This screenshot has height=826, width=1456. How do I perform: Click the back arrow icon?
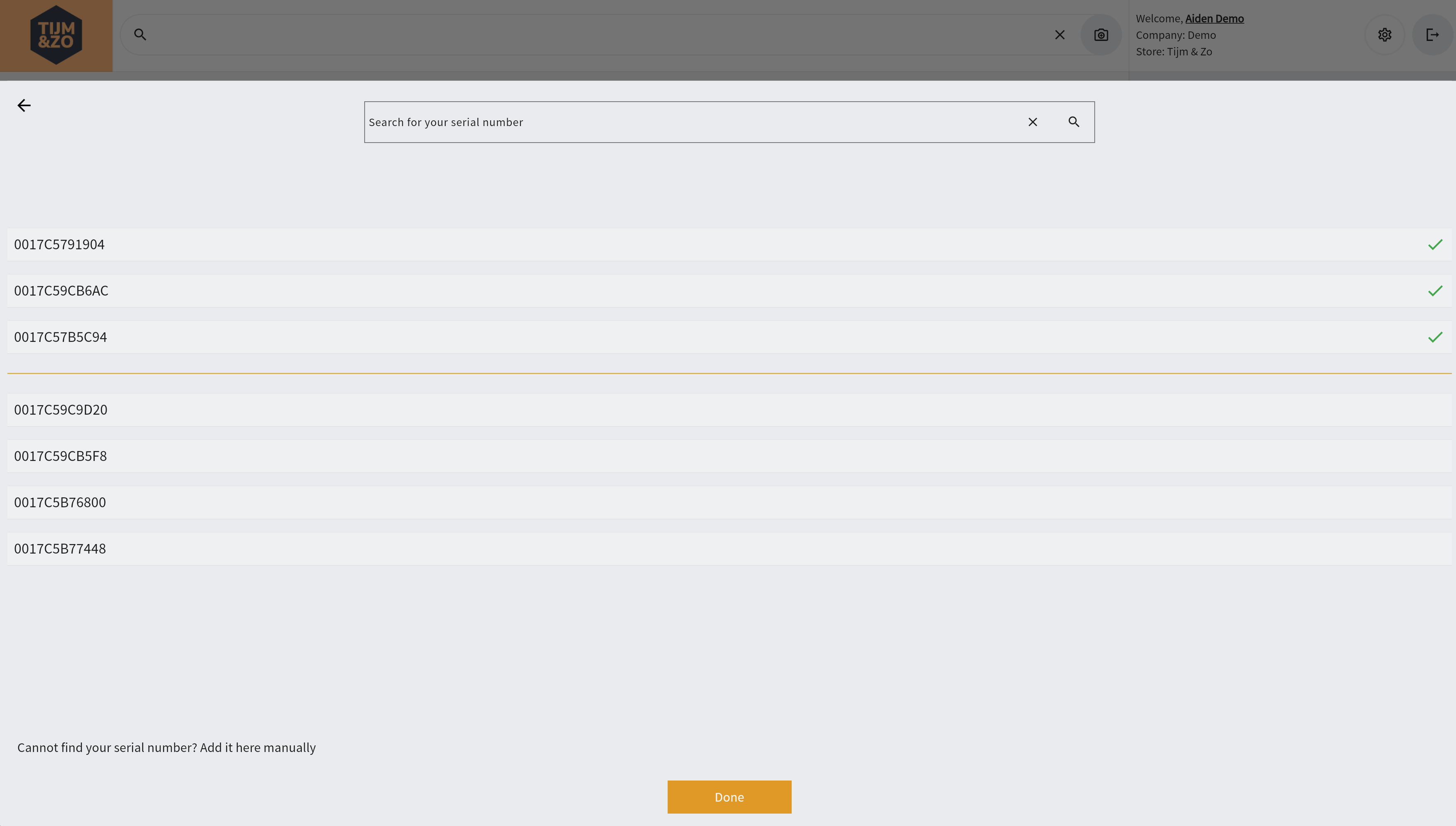point(24,105)
